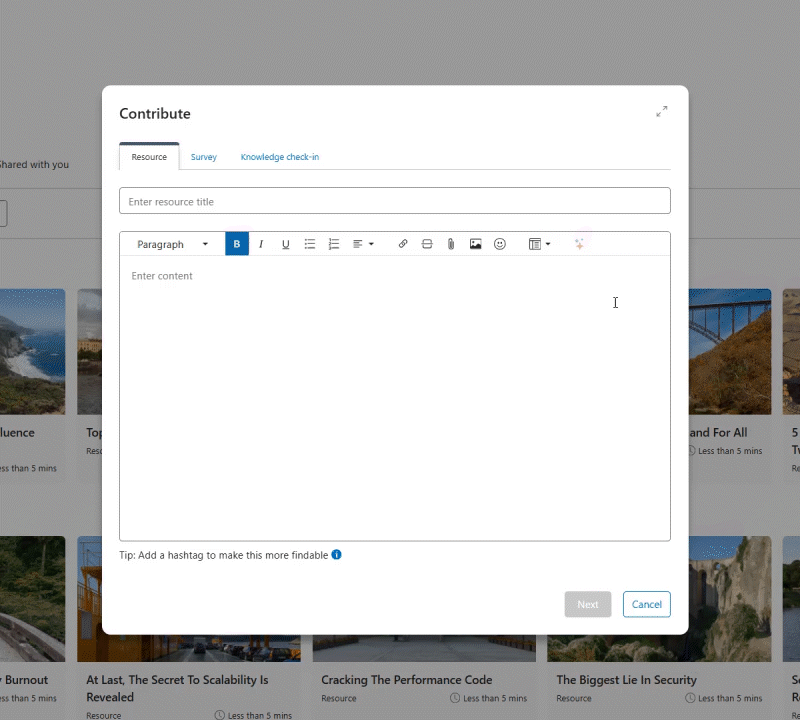The height and width of the screenshot is (720, 800).
Task: Apply italic formatting
Action: 261,243
